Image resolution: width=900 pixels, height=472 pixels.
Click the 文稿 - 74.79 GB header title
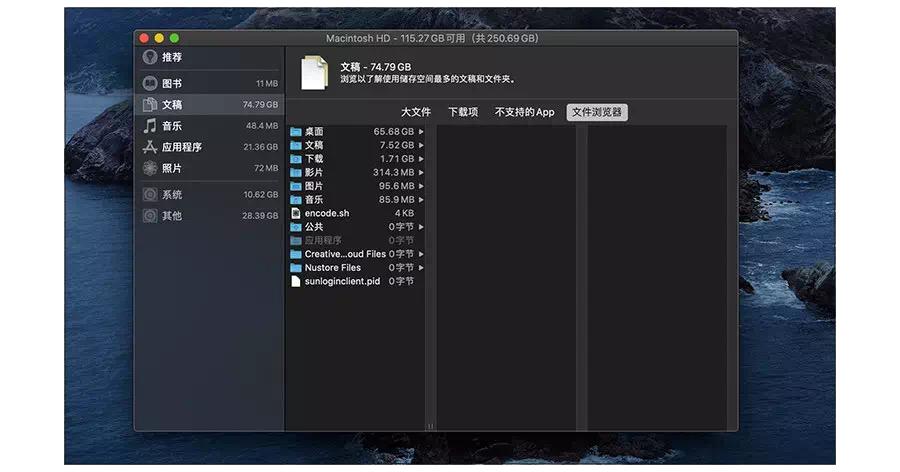click(375, 67)
